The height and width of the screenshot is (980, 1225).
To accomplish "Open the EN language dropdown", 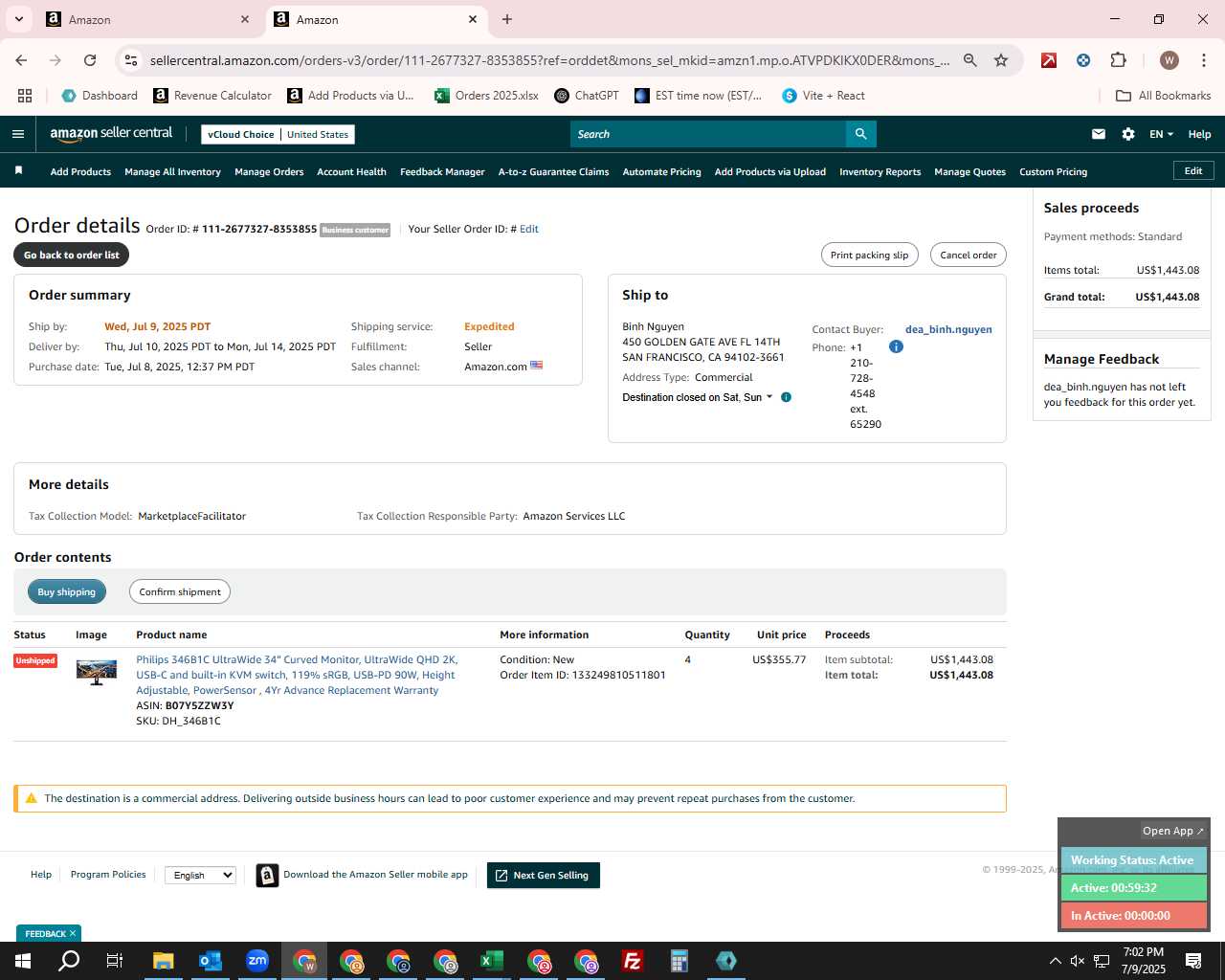I will (x=1161, y=134).
